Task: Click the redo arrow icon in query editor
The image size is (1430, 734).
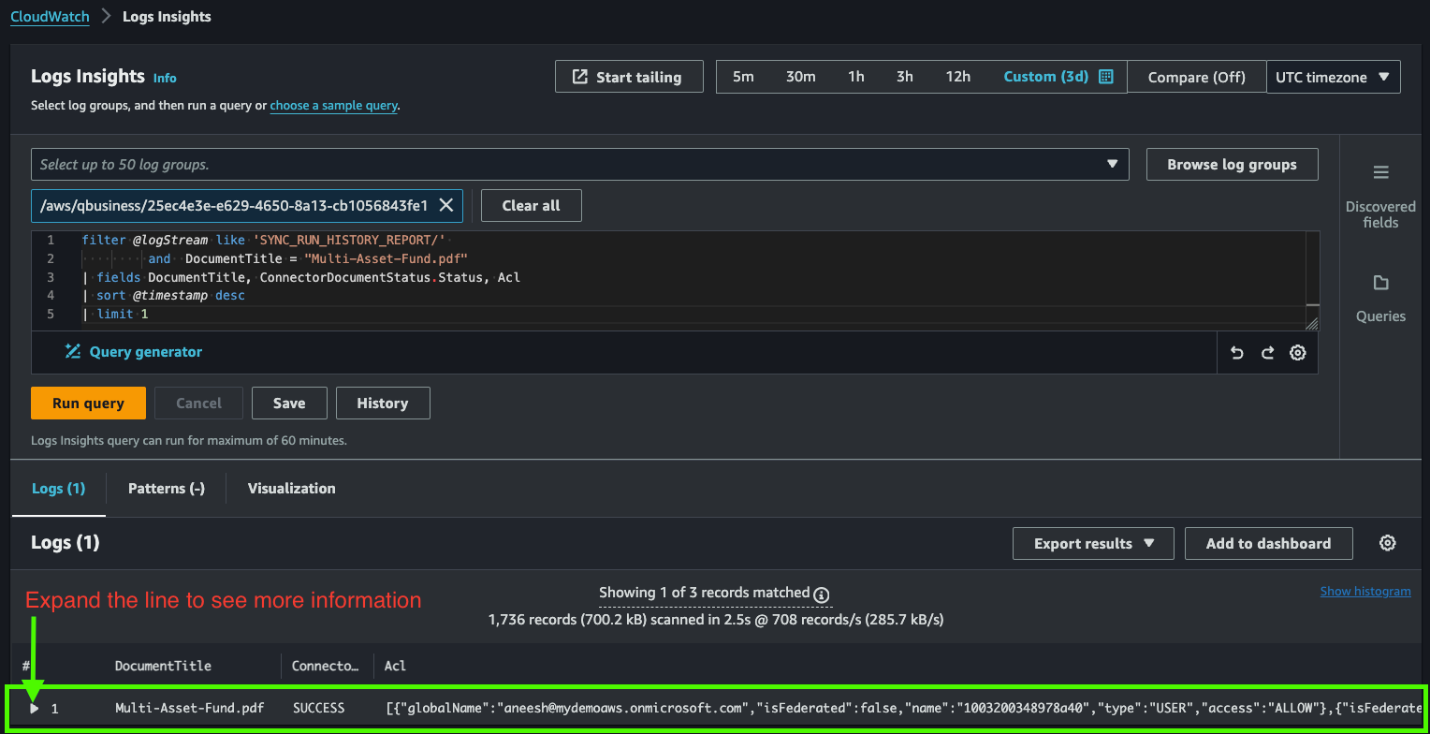Action: [1267, 353]
